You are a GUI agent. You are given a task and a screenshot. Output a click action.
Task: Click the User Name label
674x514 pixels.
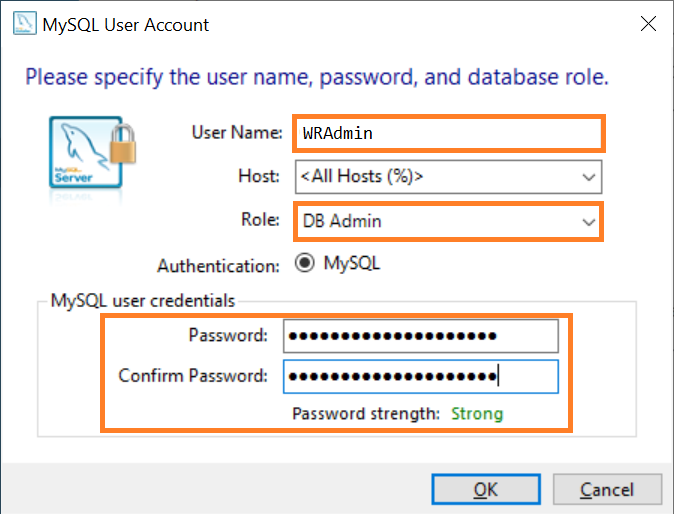pyautogui.click(x=237, y=132)
